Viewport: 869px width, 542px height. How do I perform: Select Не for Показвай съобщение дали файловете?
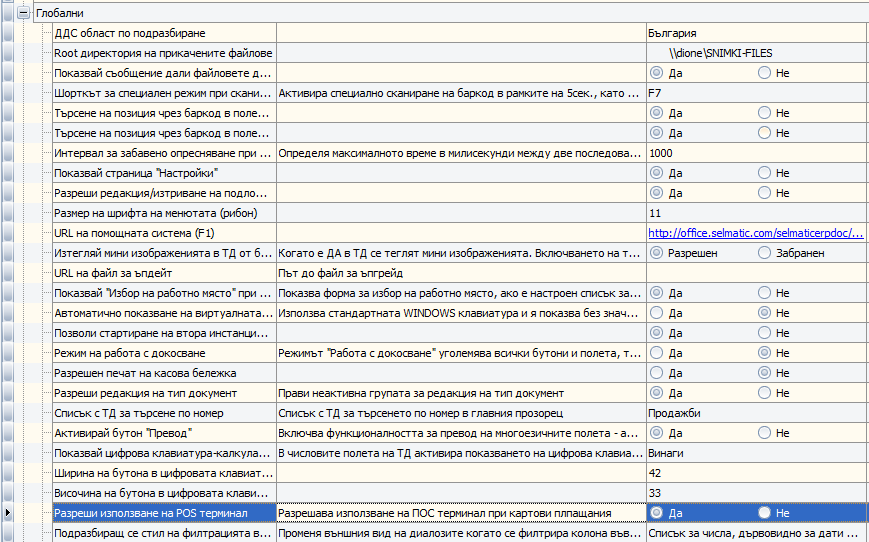tap(764, 73)
